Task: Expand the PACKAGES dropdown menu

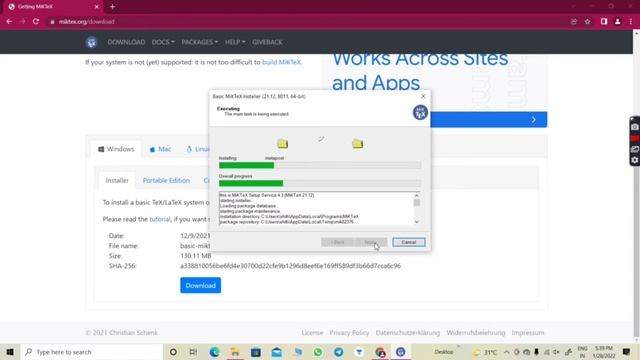Action: (200, 42)
